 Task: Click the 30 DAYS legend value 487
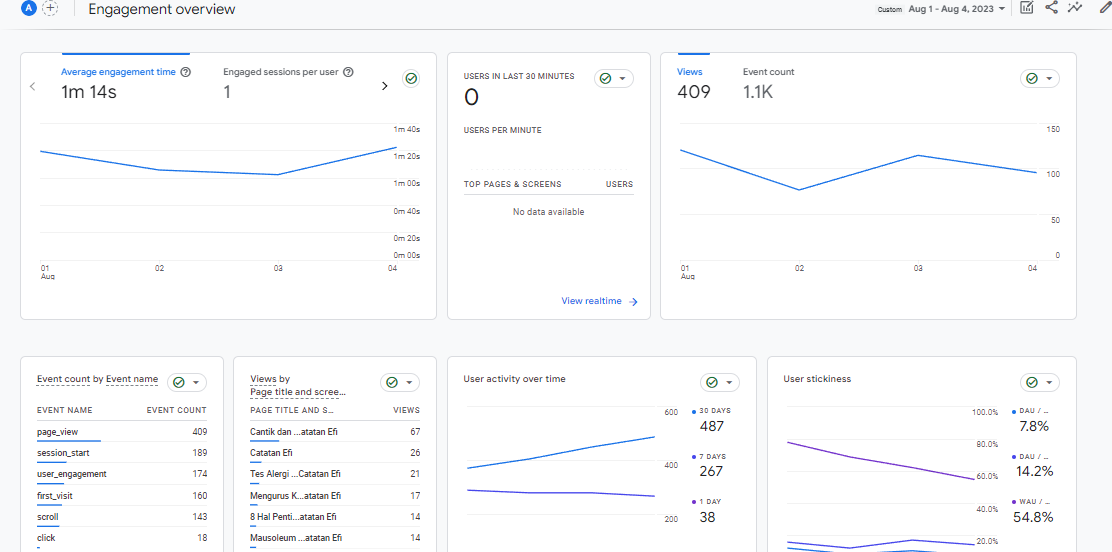point(711,426)
